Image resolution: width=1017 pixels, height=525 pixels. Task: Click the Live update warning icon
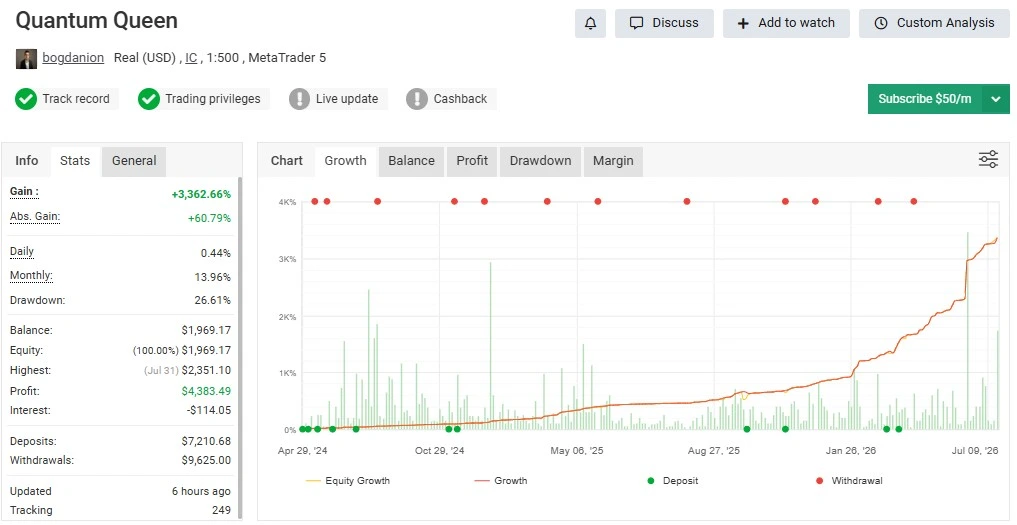[299, 99]
